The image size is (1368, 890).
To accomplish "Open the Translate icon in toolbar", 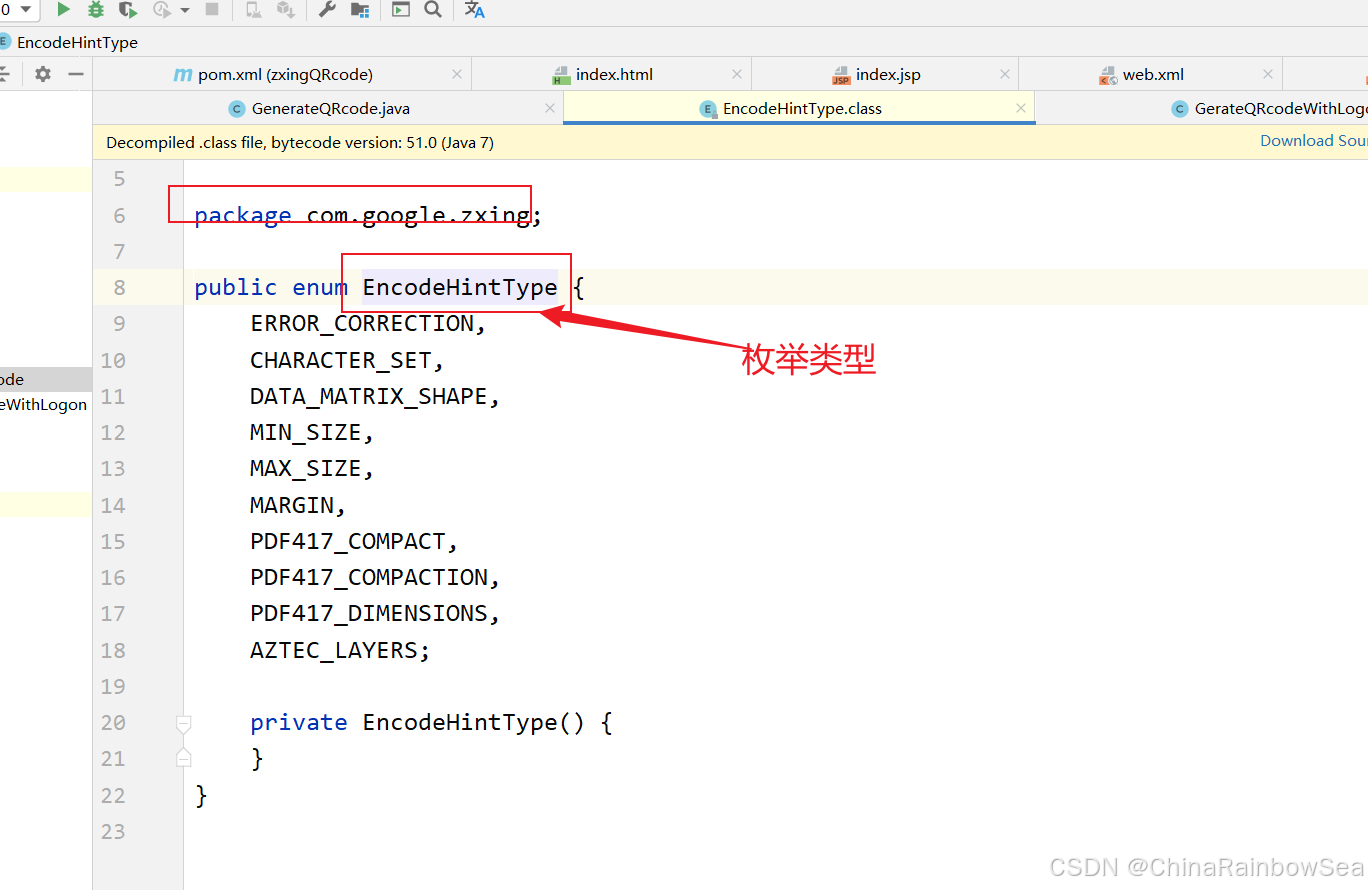I will tap(475, 10).
